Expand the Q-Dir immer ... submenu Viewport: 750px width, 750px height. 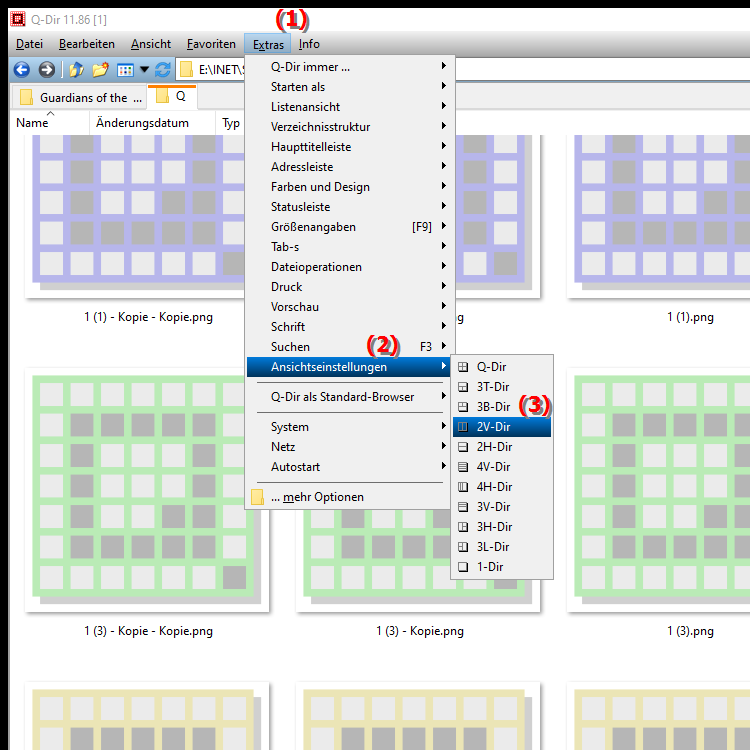tap(350, 67)
